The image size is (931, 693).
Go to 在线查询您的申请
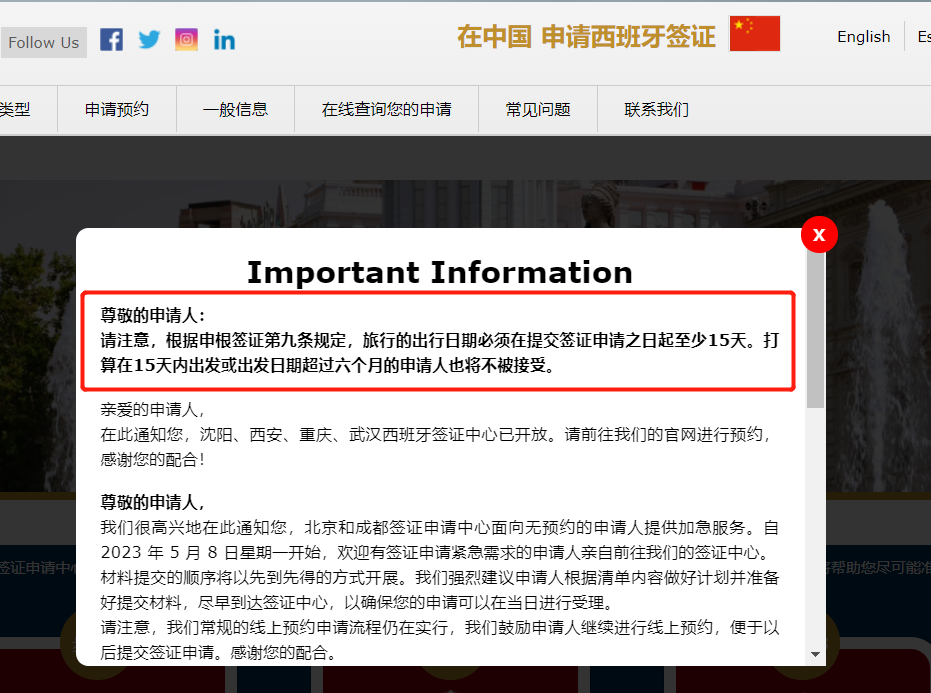pos(386,110)
